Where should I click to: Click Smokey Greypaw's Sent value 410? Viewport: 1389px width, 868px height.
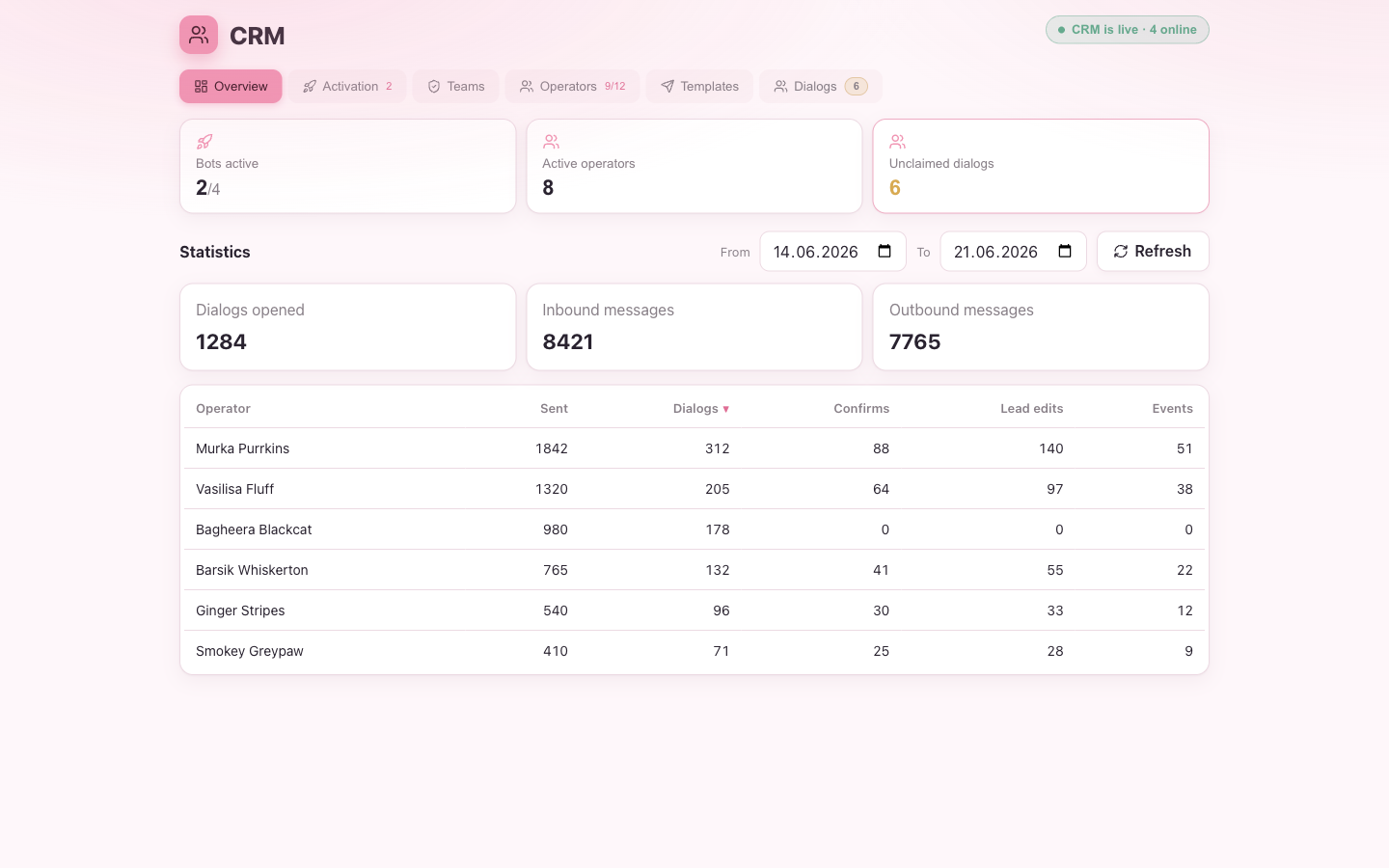point(556,651)
